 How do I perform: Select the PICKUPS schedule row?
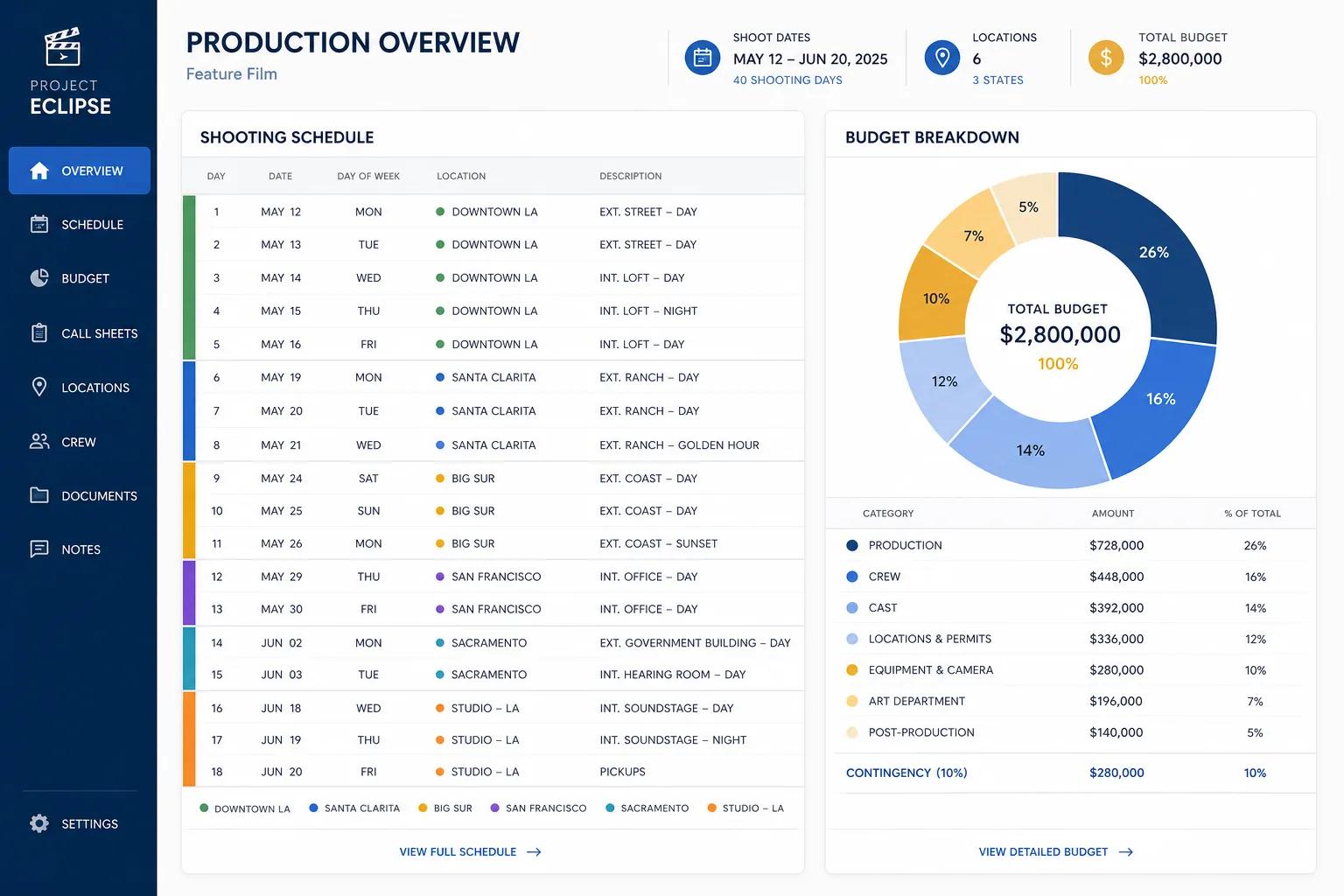click(493, 772)
